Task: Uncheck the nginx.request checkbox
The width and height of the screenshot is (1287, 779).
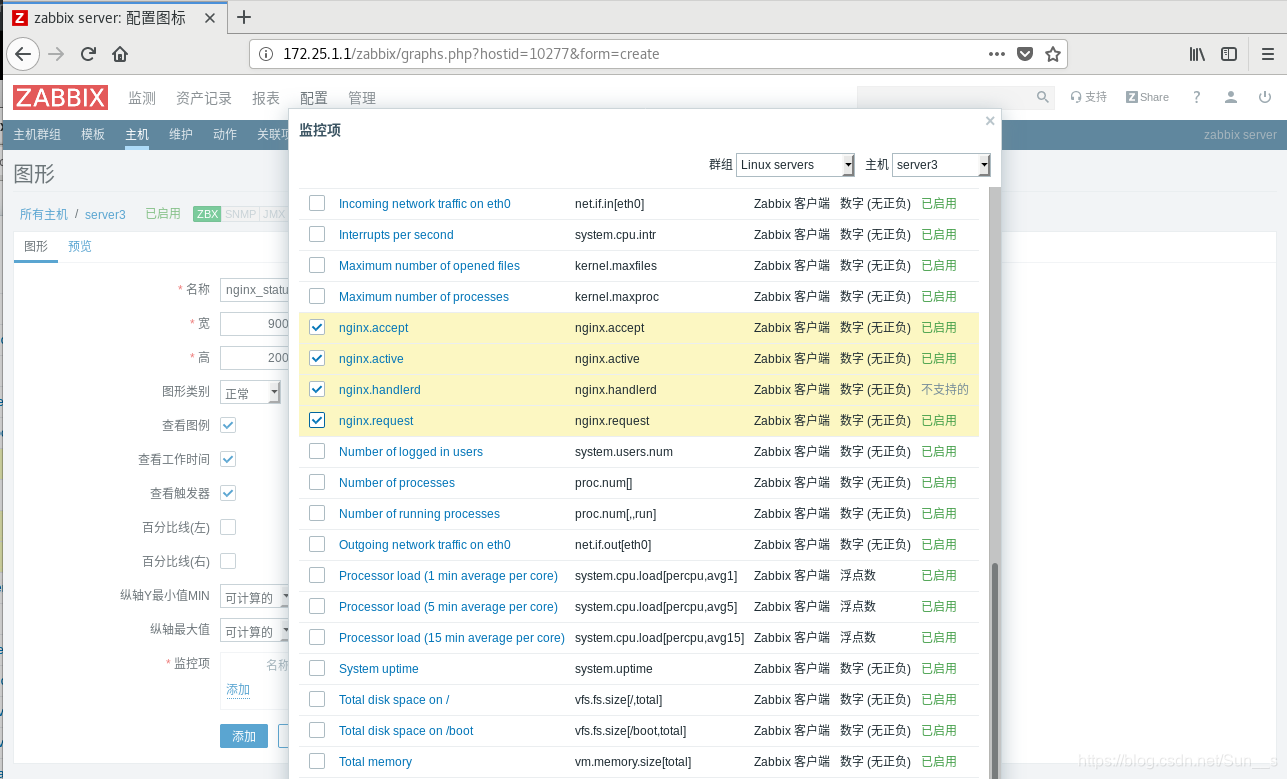Action: coord(317,420)
